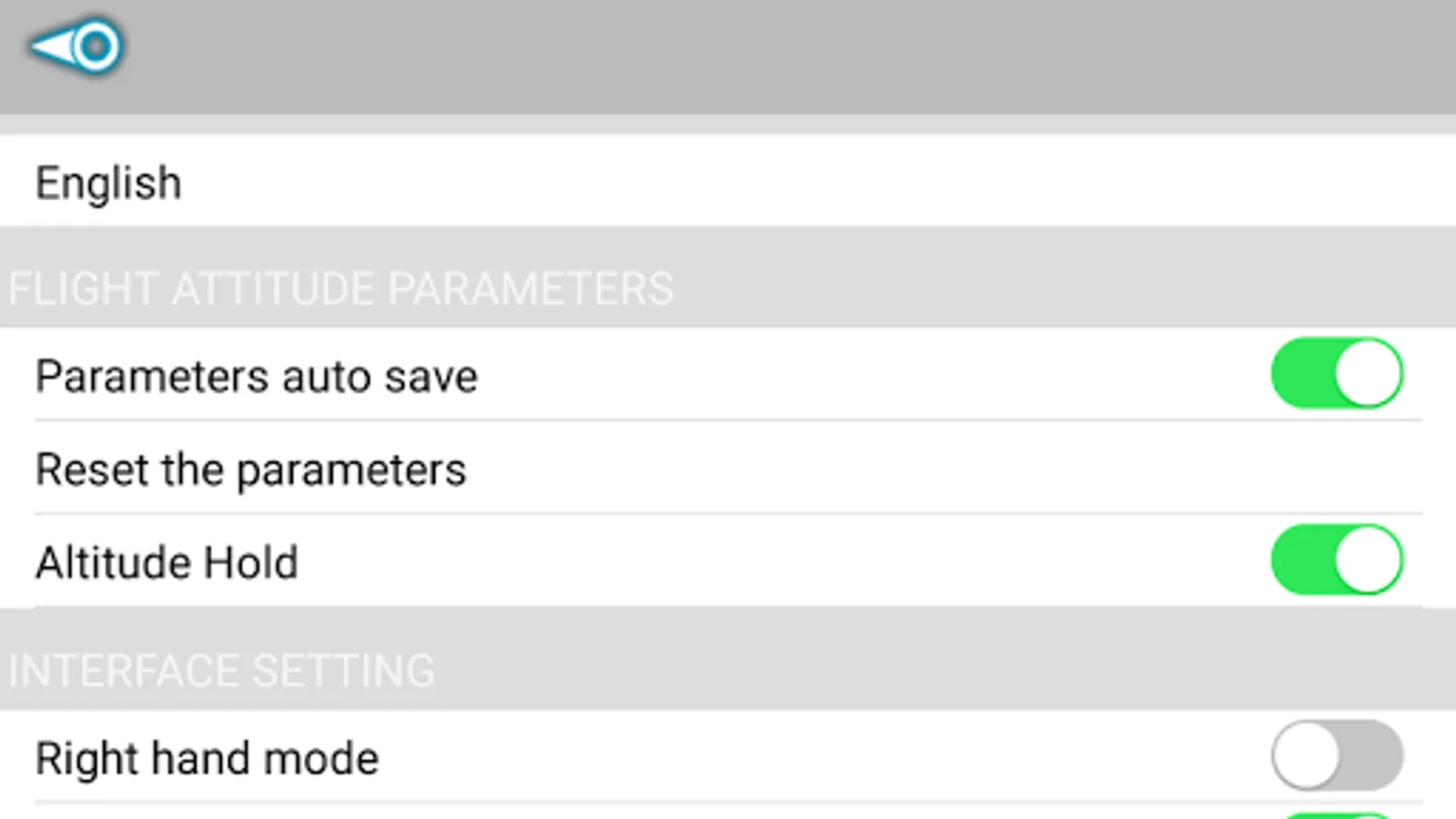1456x819 pixels.
Task: Select the Right hand mode label
Action: [x=207, y=758]
